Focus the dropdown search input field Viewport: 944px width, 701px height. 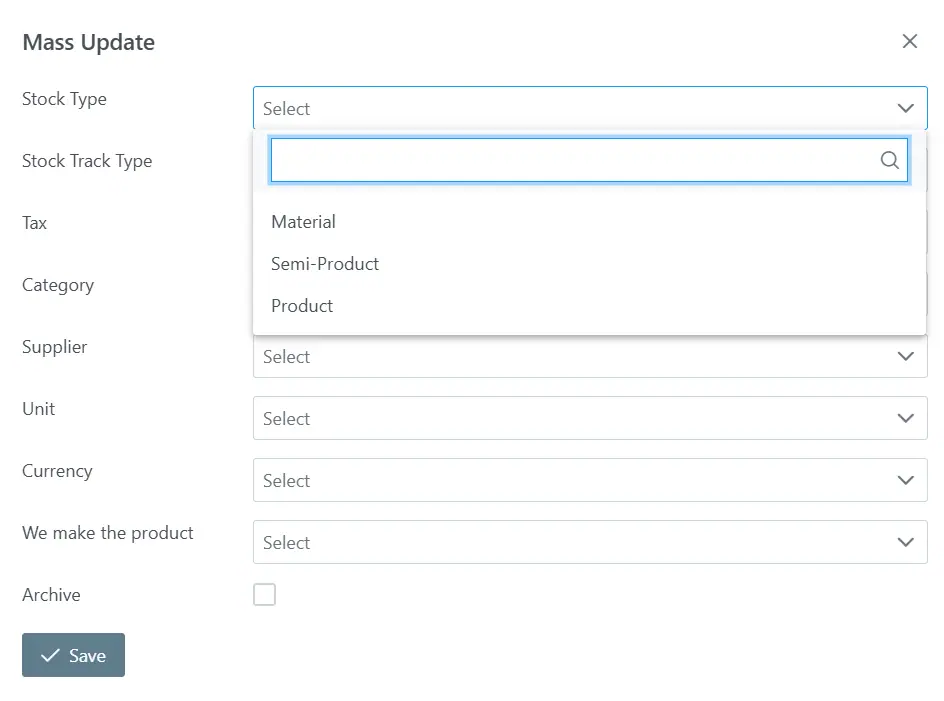click(589, 160)
